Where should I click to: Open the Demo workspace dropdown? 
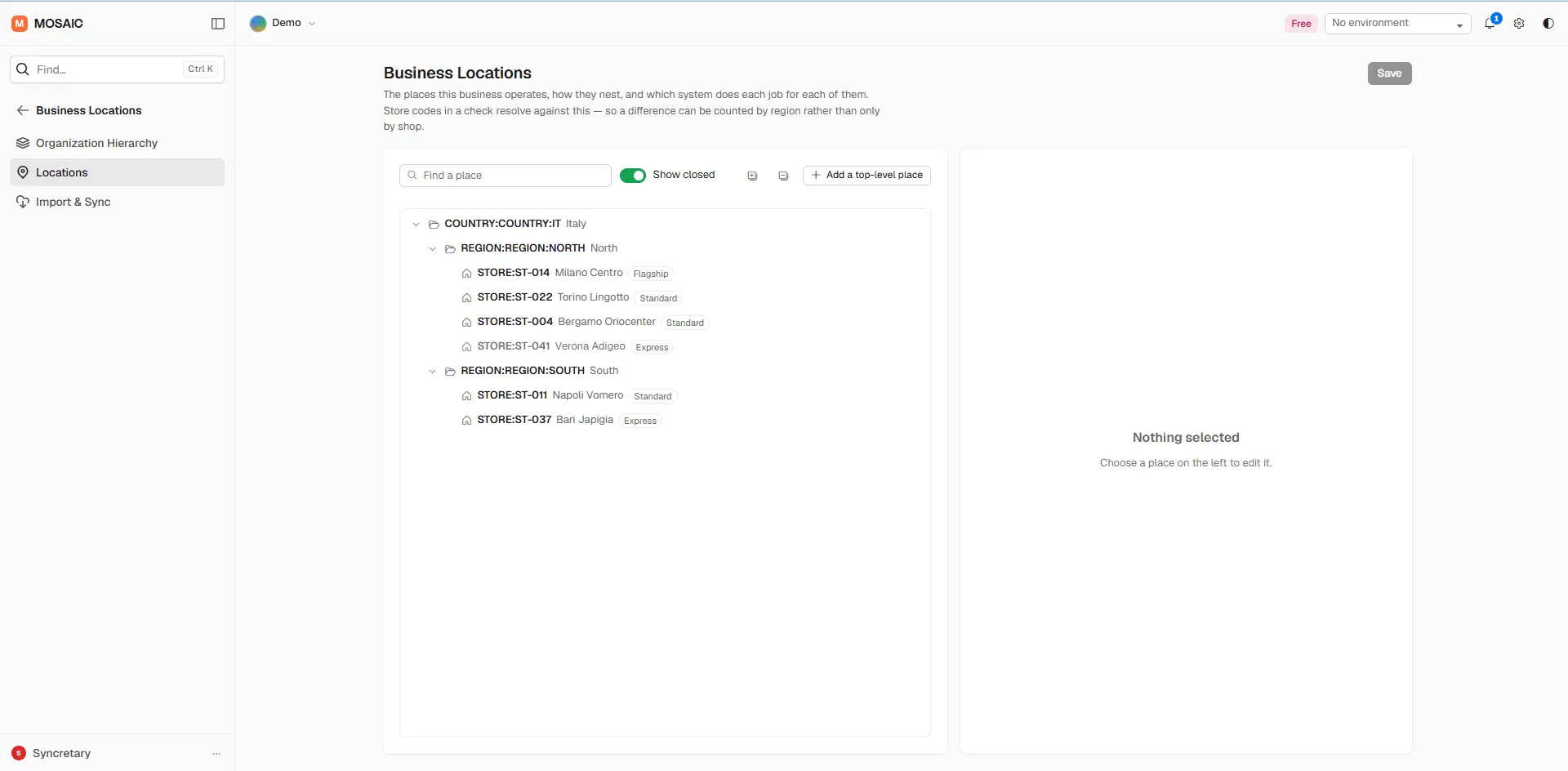(283, 23)
